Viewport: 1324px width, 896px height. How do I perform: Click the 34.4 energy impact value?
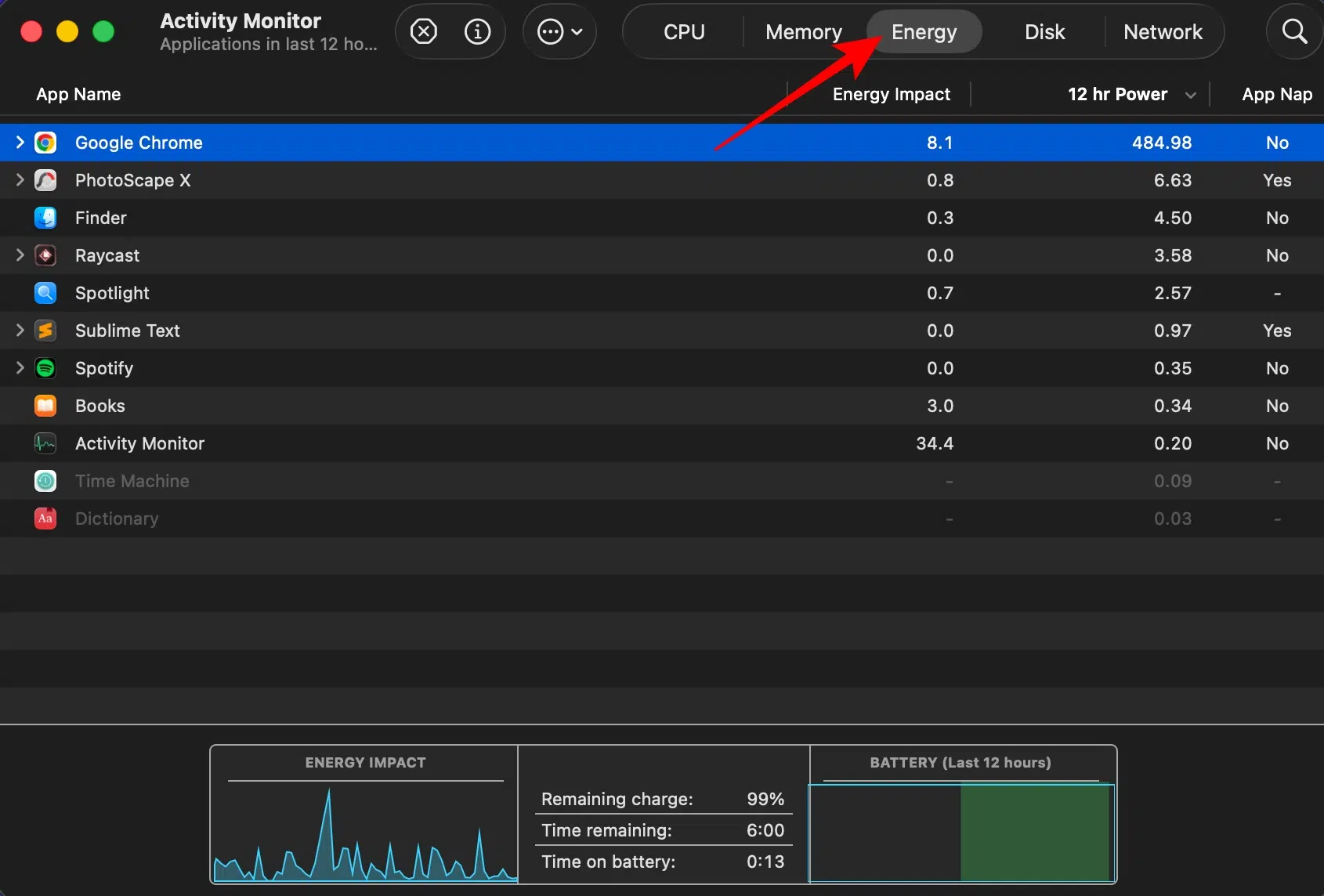coord(935,443)
